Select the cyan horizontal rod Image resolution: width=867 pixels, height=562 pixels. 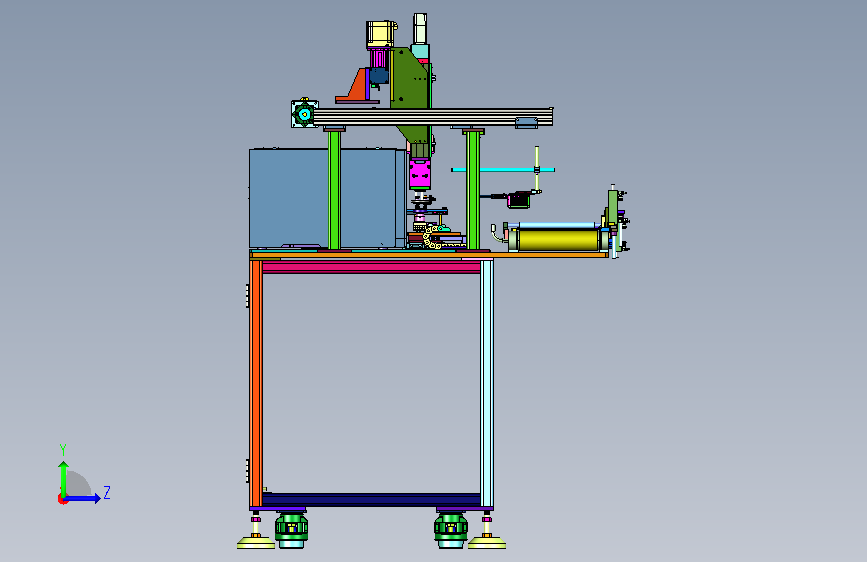503,170
